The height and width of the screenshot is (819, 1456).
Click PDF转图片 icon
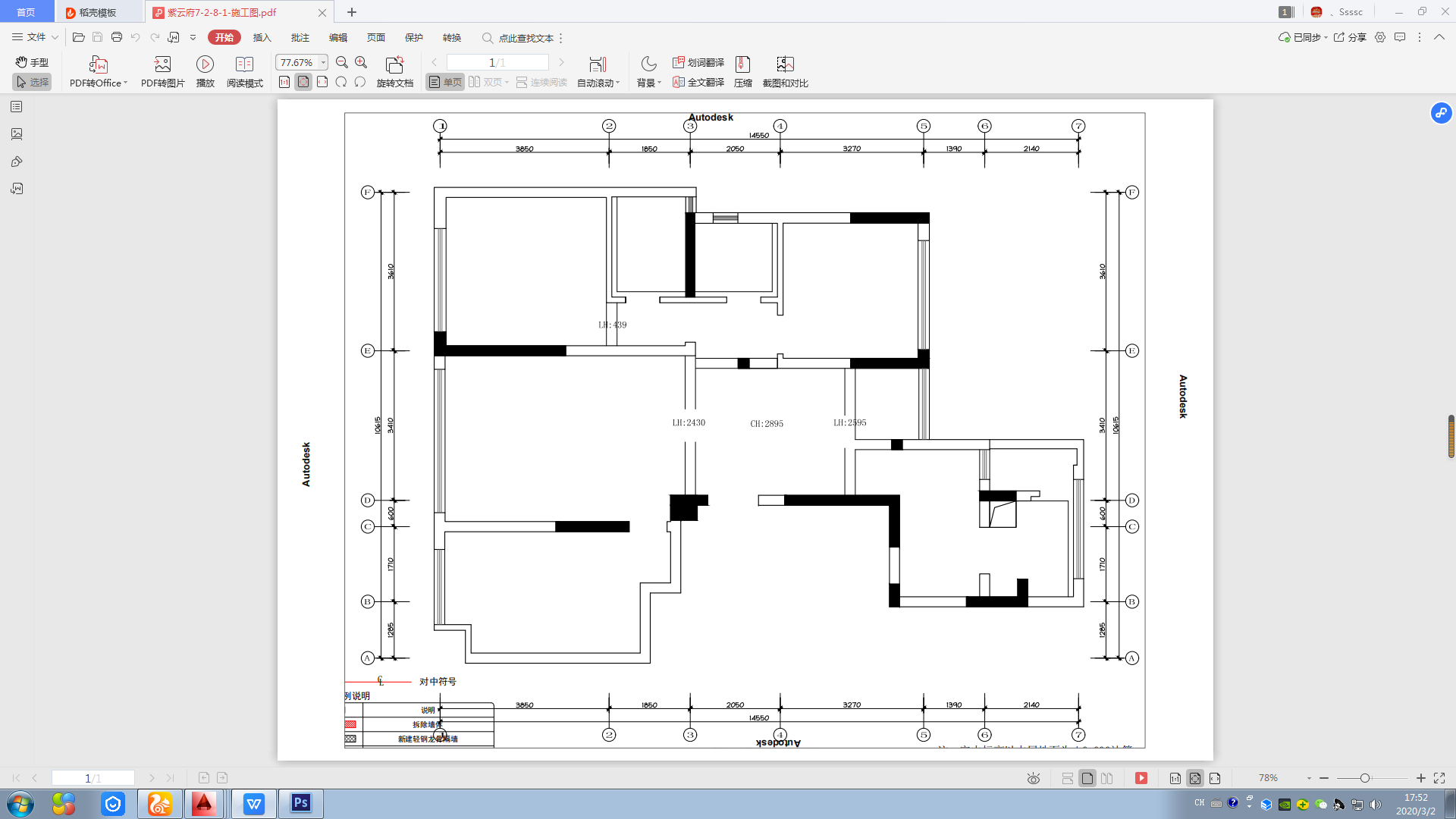click(x=162, y=64)
